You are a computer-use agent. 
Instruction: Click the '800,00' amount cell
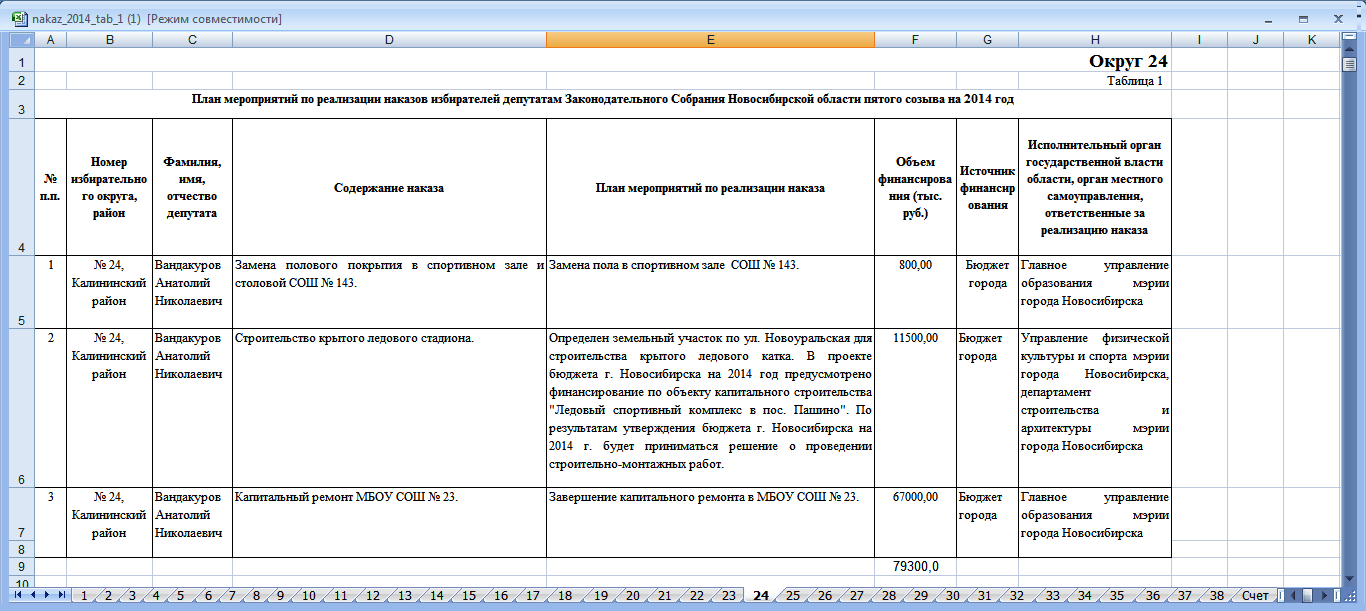915,292
